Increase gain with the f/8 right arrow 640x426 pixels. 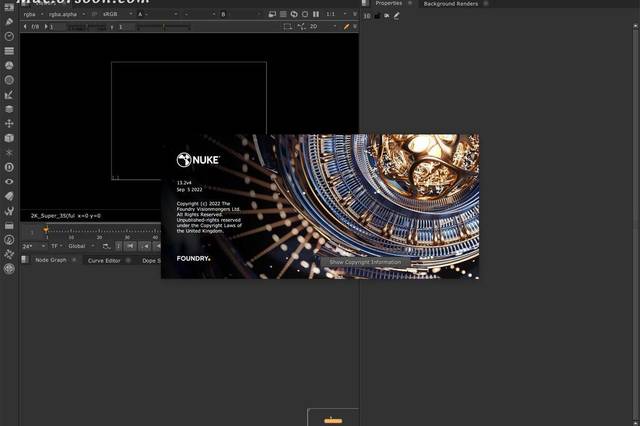click(45, 27)
